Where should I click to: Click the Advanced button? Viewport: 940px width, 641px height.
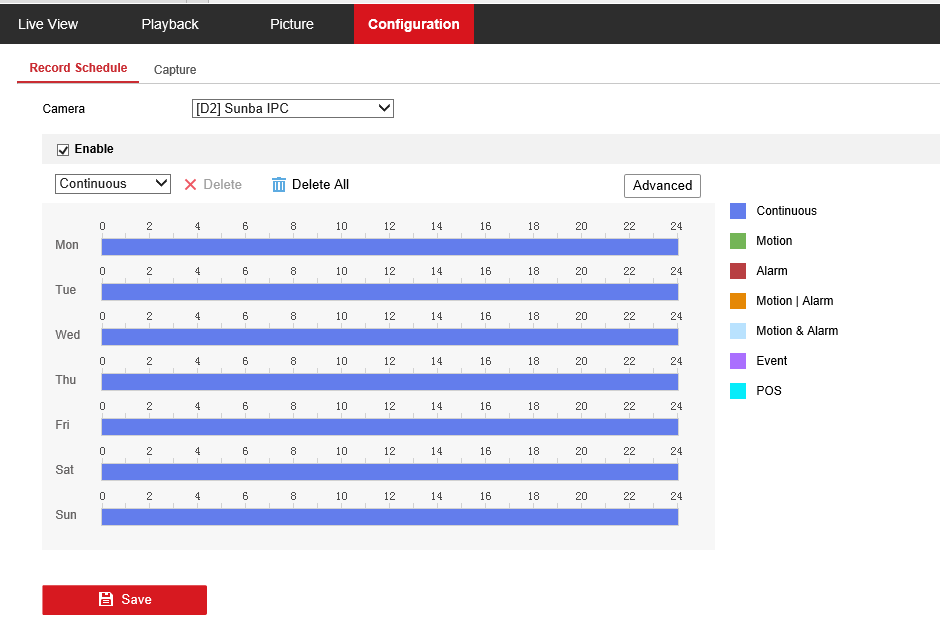(x=662, y=185)
